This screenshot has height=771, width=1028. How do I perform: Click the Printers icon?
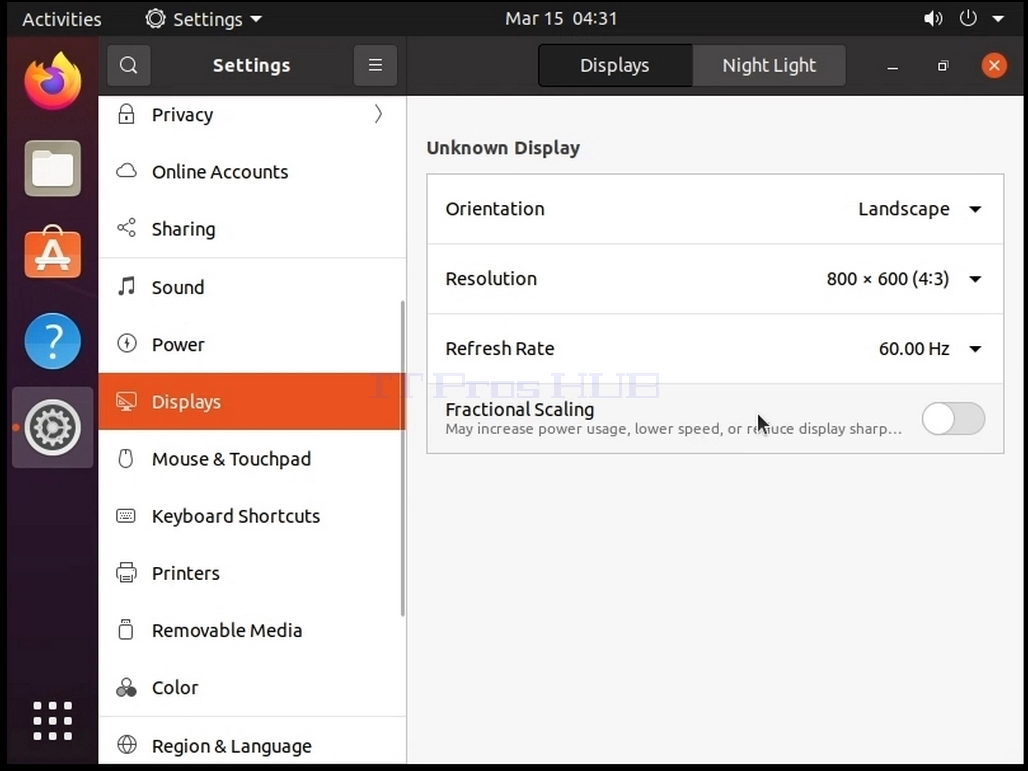point(127,572)
